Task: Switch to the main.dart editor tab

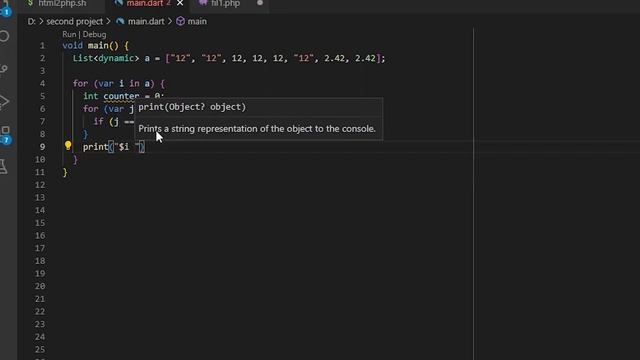Action: point(144,4)
